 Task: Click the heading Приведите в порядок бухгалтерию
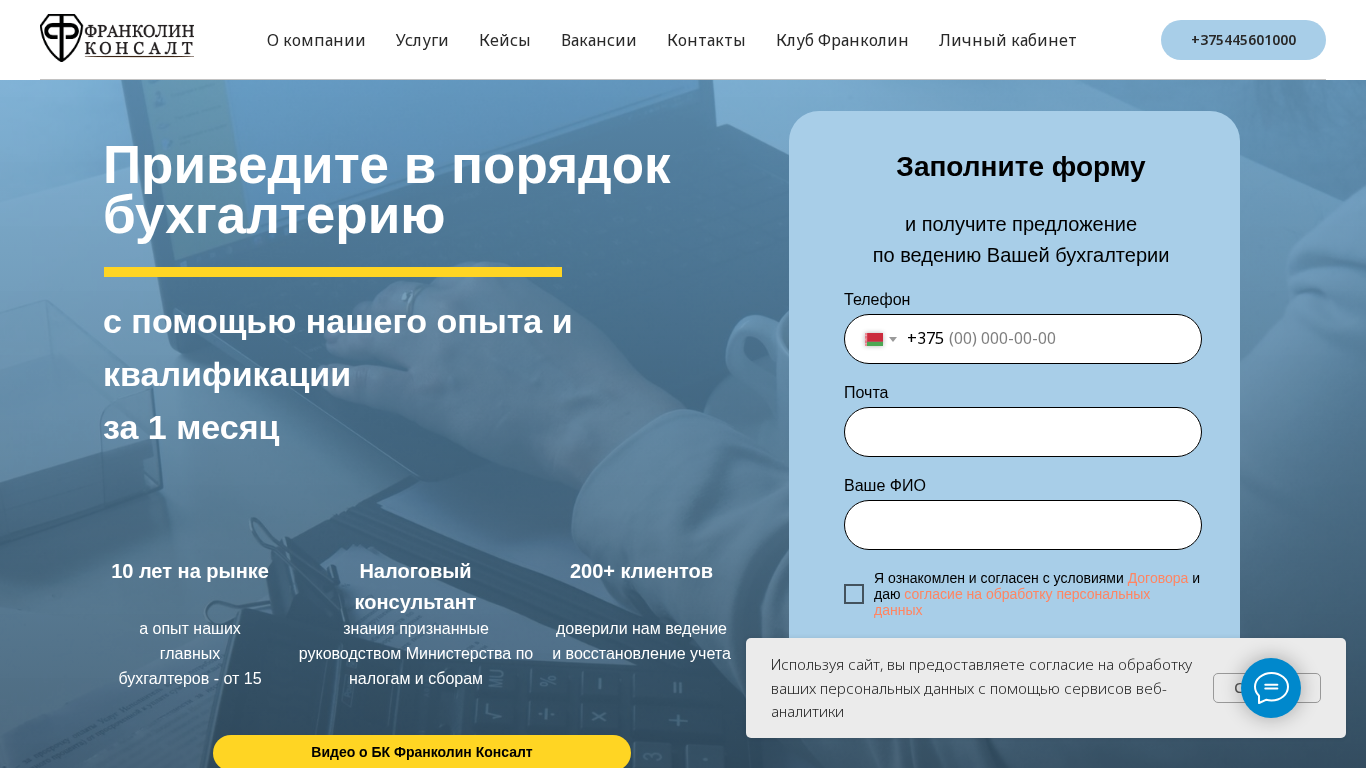coord(387,190)
